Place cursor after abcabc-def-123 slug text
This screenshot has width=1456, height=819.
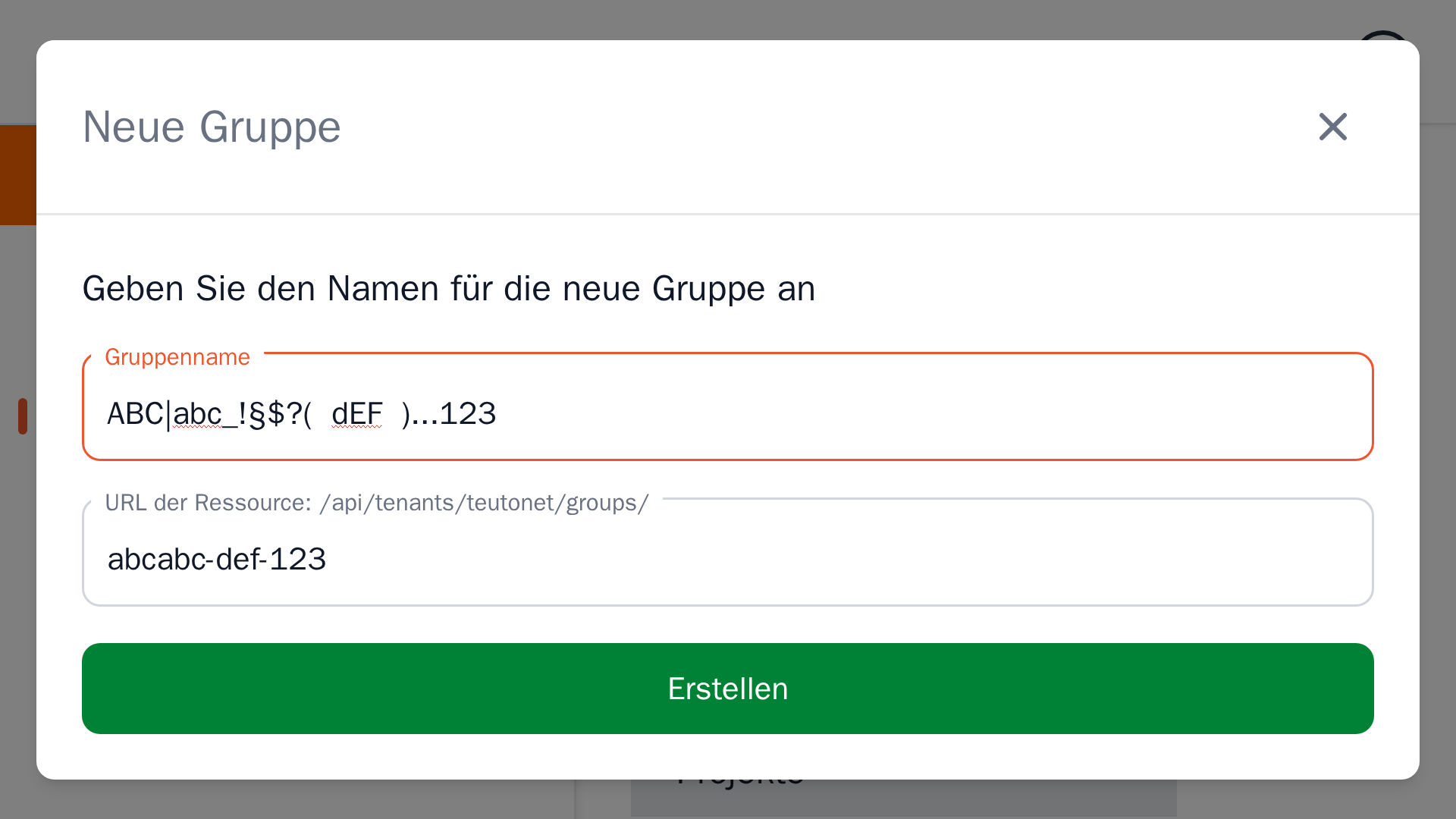click(x=328, y=560)
